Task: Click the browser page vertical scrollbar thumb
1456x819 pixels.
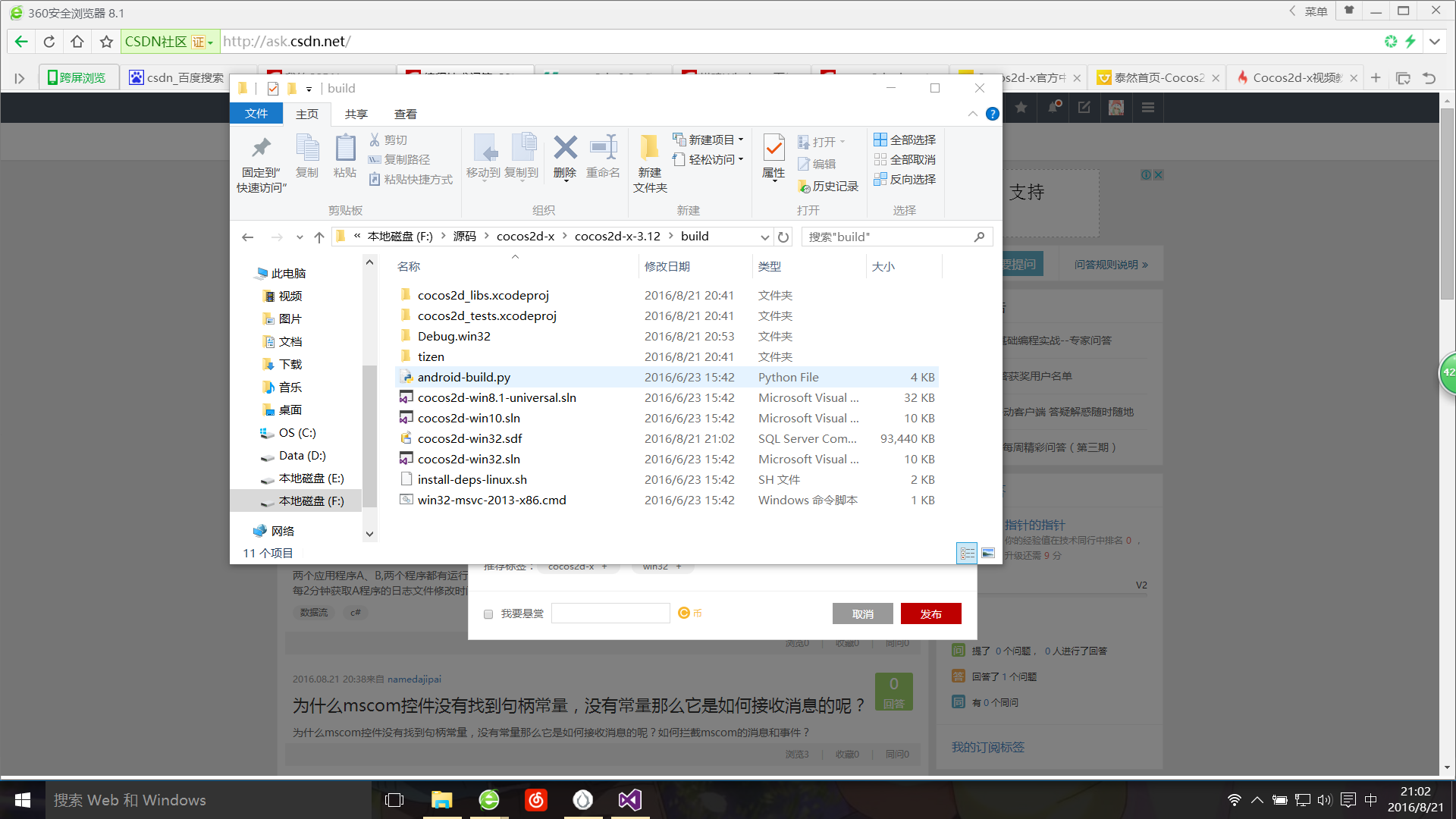Action: (1447, 205)
